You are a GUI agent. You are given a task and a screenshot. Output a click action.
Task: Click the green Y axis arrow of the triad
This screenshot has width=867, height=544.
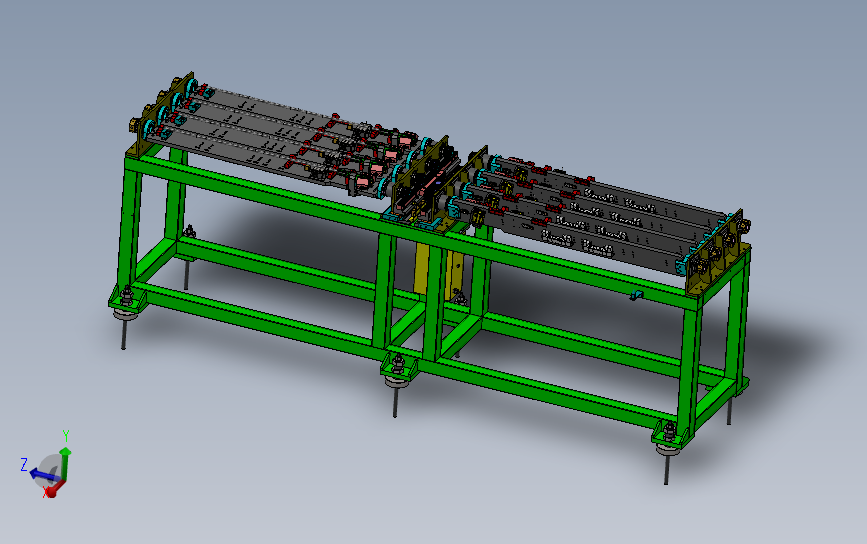[65, 463]
